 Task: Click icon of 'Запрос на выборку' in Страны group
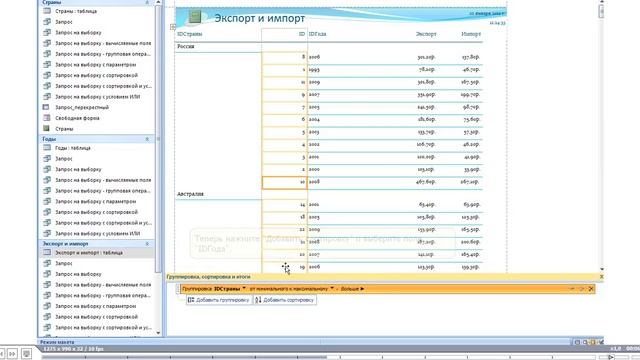pyautogui.click(x=47, y=32)
